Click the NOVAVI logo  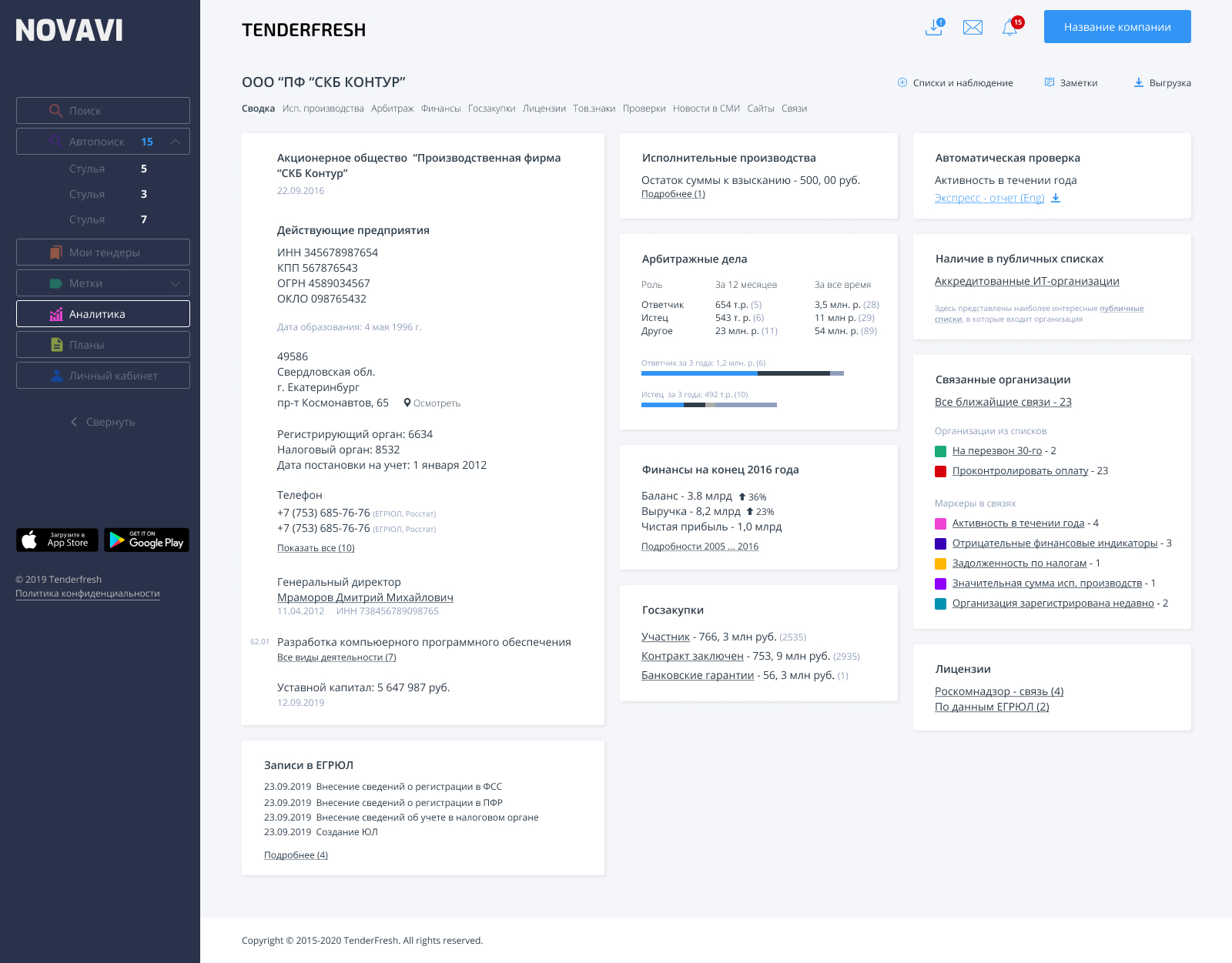point(69,30)
